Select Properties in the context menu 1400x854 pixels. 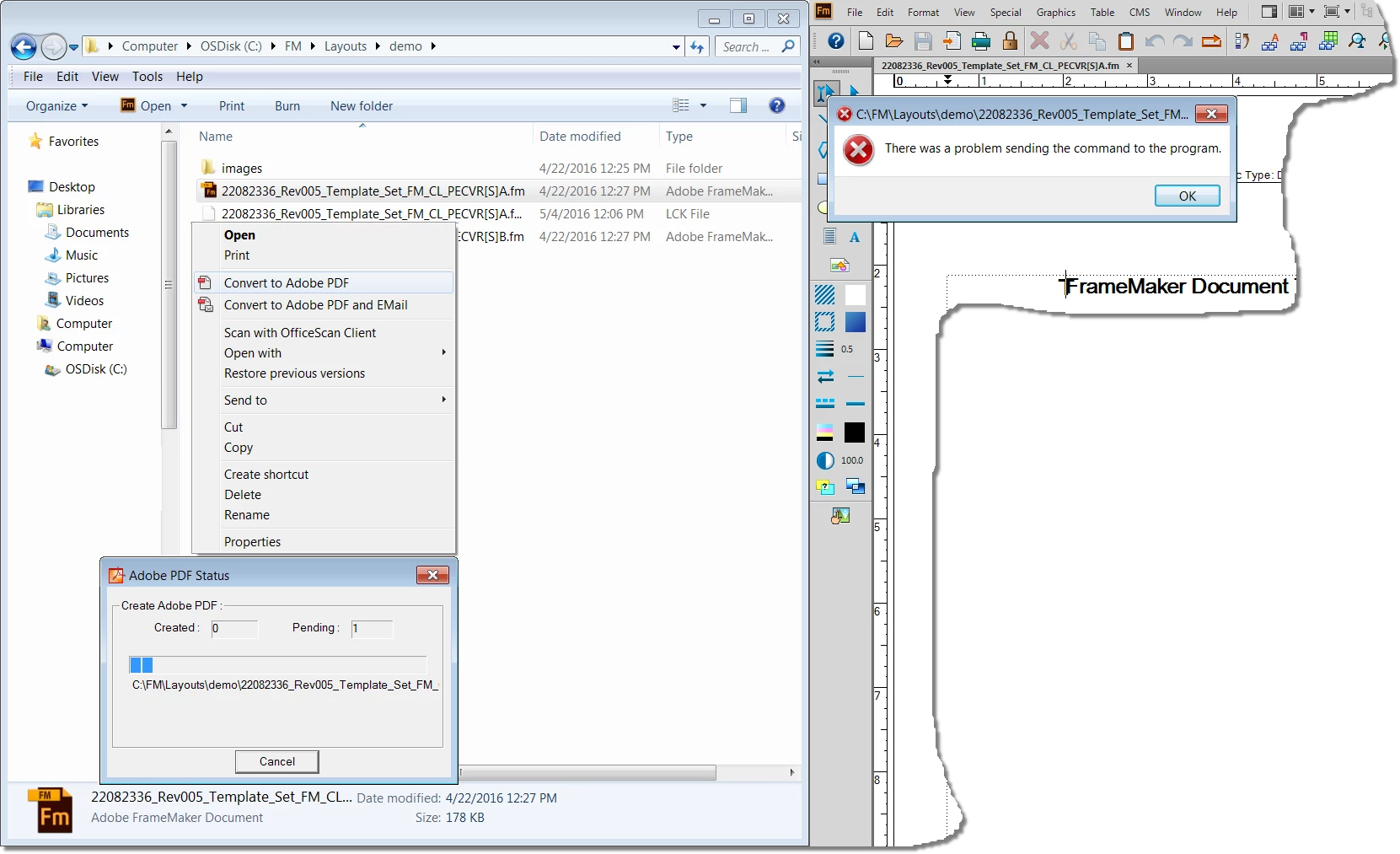pyautogui.click(x=324, y=542)
